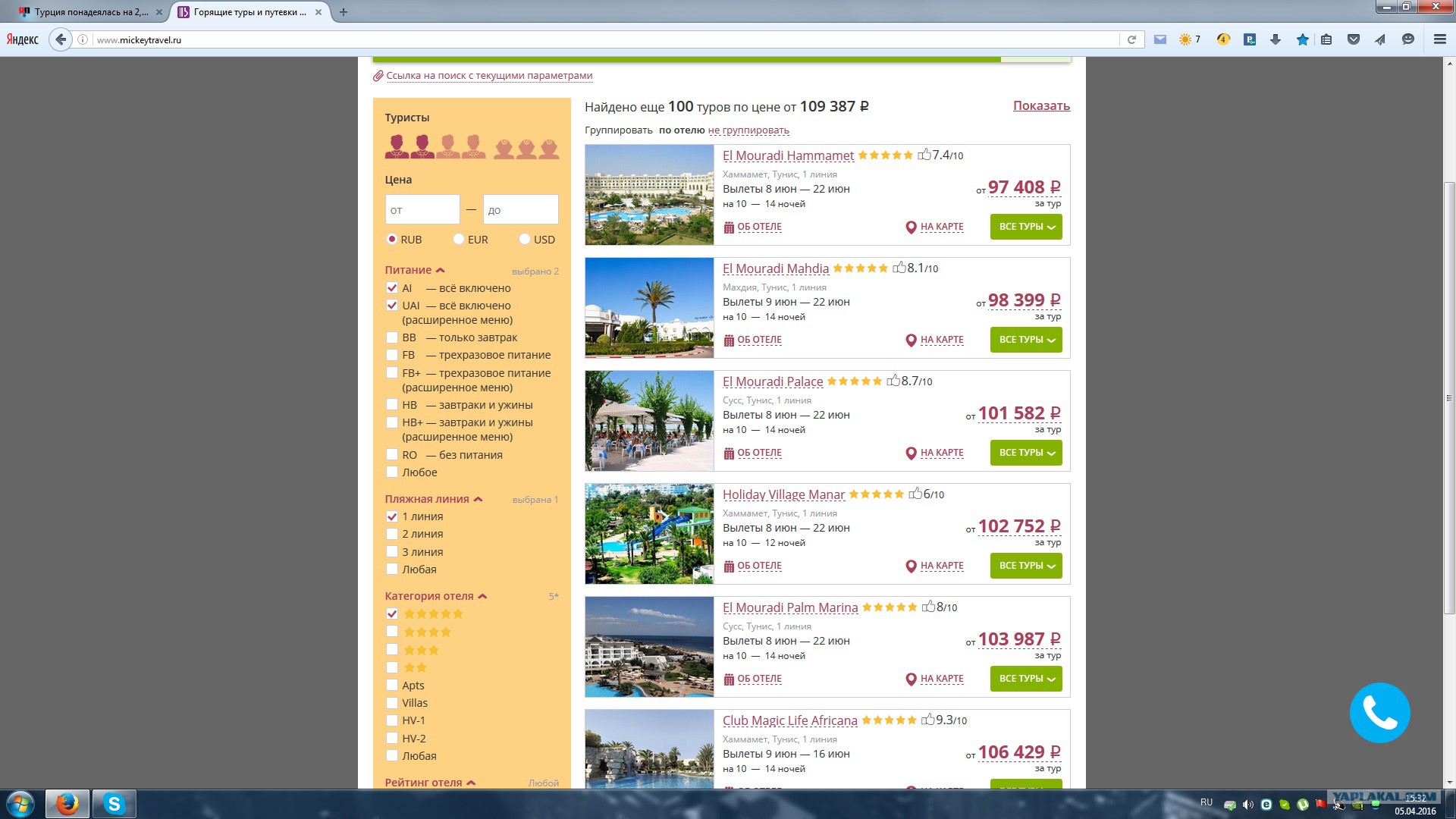Click the hotel info icon for El Mouradi Mahdia
1456x819 pixels.
click(729, 340)
